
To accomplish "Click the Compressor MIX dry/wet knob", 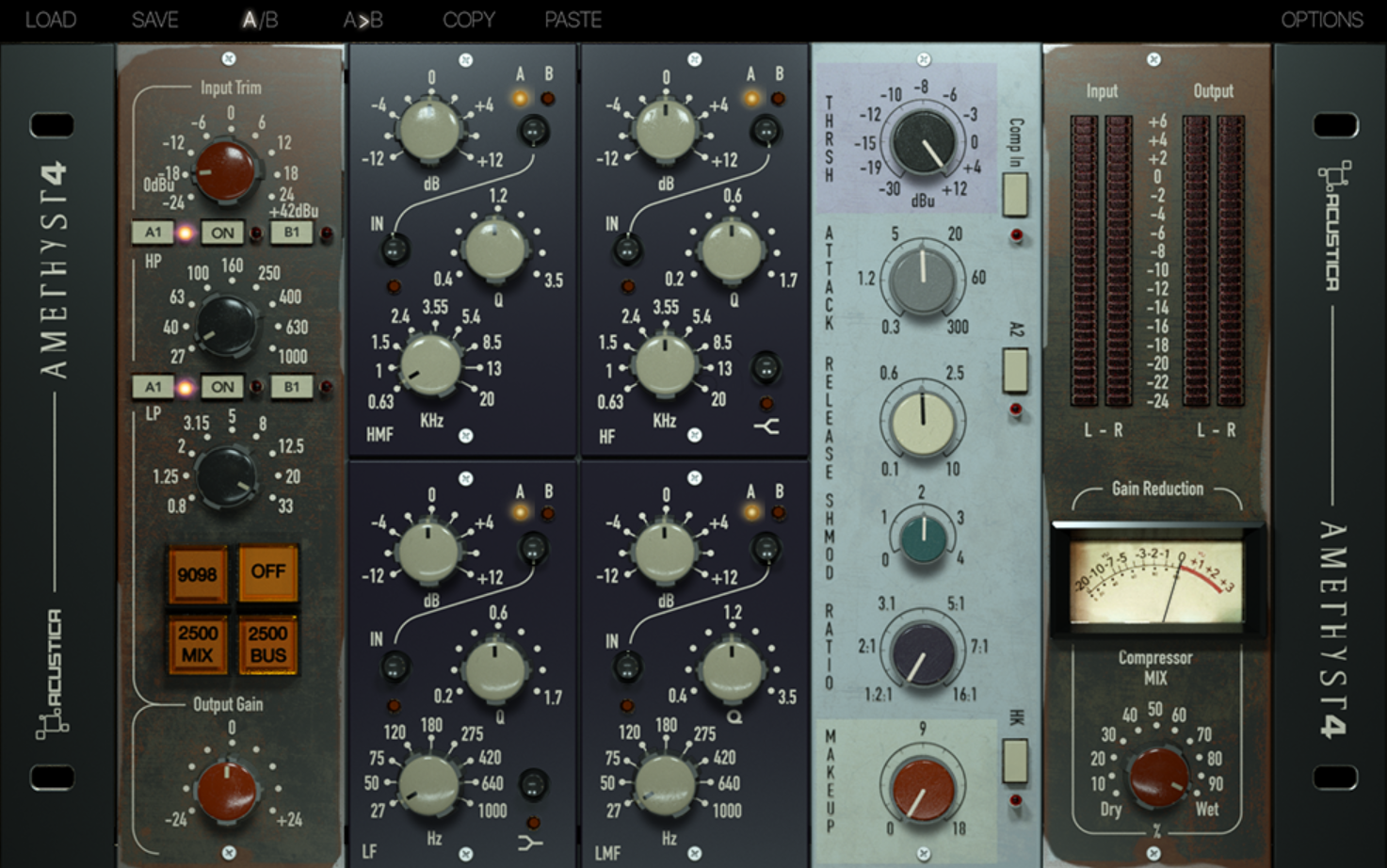I will 1157,777.
